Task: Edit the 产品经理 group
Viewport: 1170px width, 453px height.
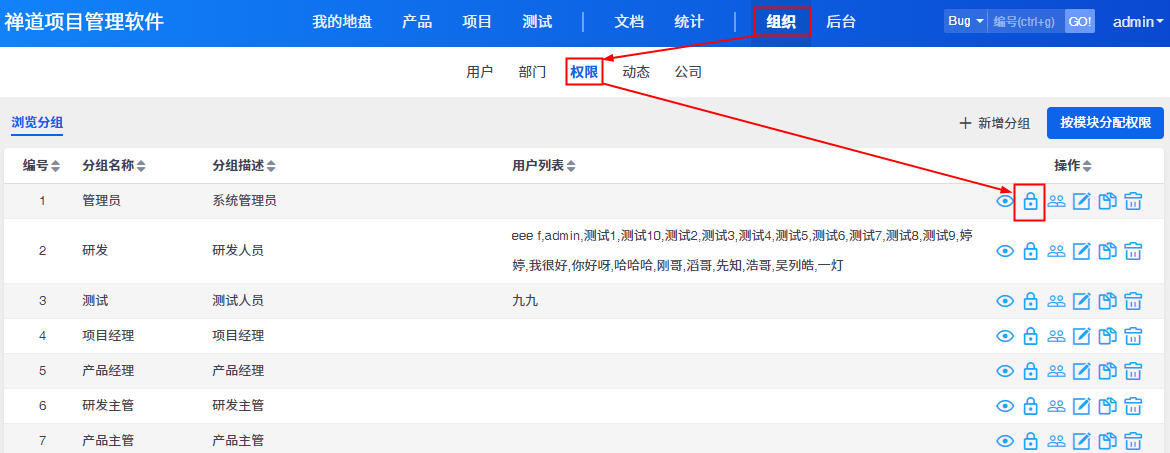Action: click(1081, 371)
